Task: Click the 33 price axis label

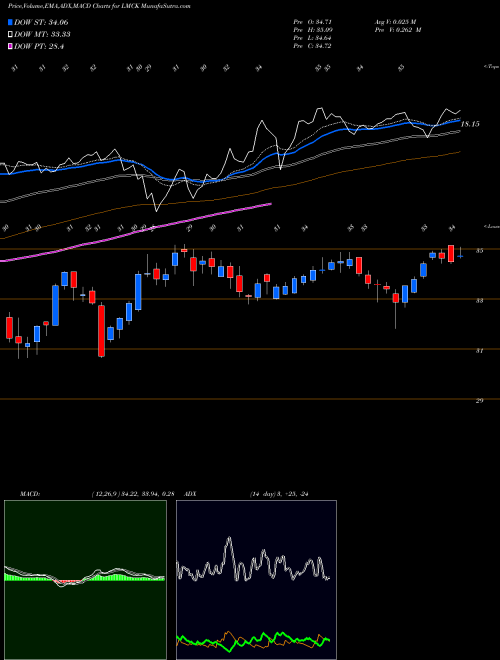Action: coord(479,301)
